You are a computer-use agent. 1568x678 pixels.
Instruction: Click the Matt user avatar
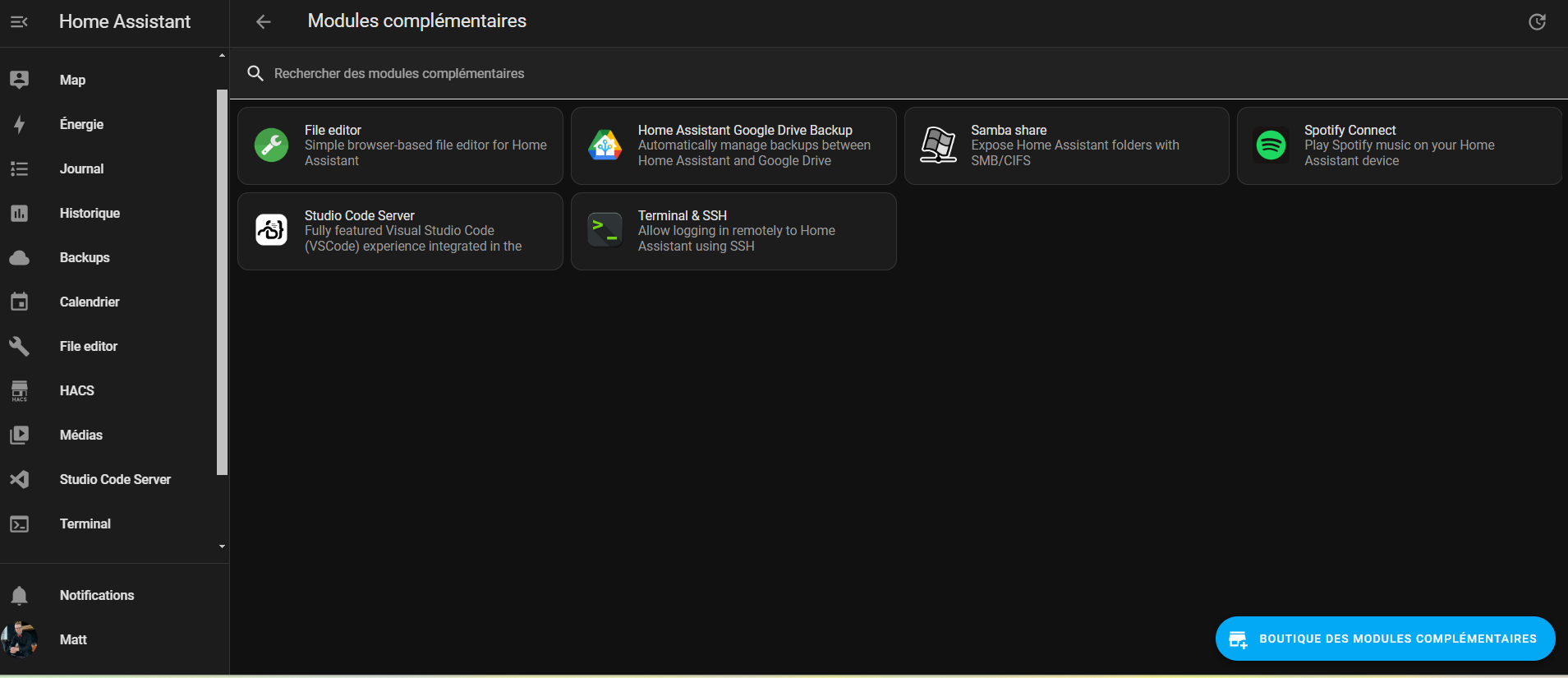(x=20, y=639)
